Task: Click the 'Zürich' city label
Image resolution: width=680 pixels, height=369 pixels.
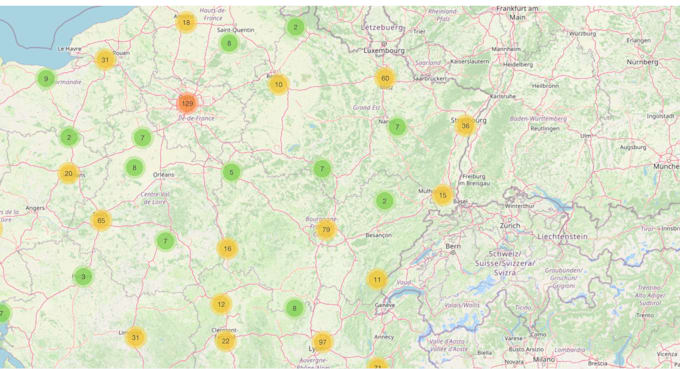Action: point(510,225)
